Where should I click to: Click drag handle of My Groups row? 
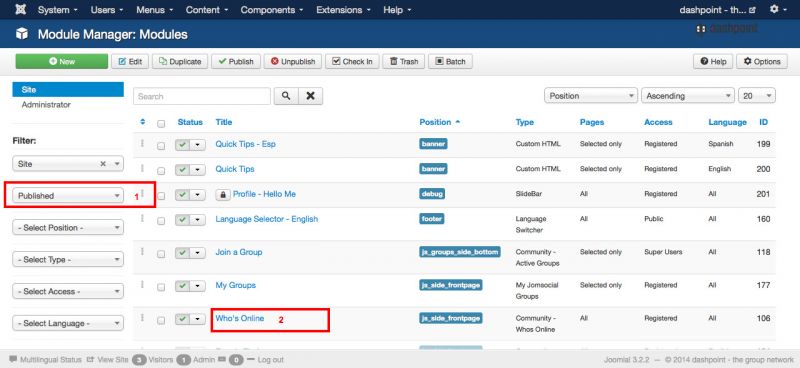point(142,285)
